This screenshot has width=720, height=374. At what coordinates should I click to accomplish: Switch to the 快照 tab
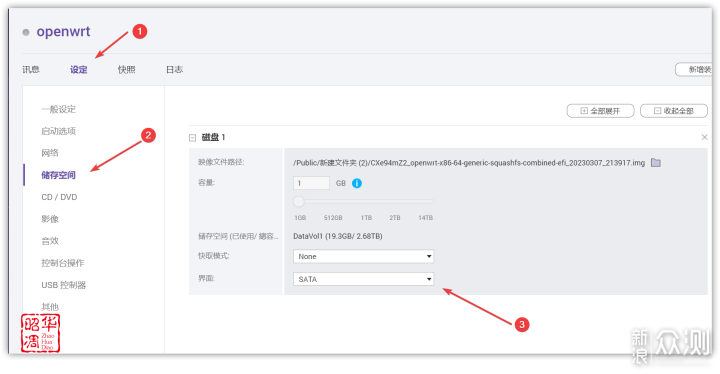tap(126, 69)
